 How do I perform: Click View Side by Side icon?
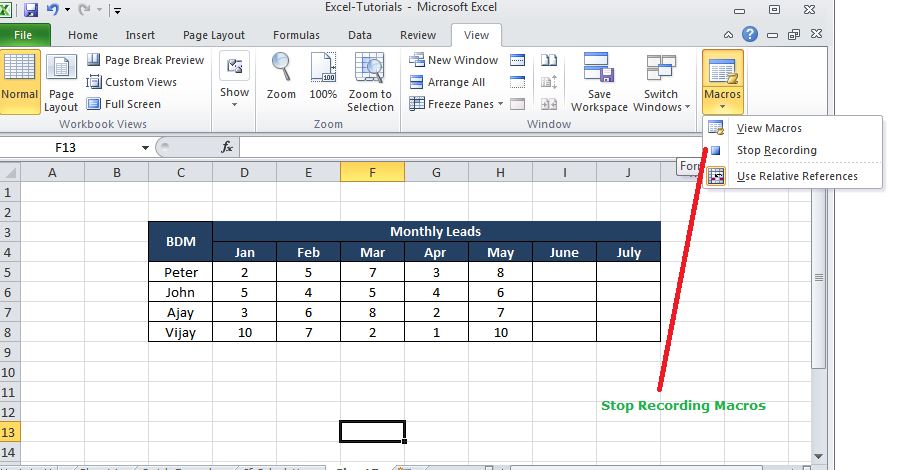(549, 60)
